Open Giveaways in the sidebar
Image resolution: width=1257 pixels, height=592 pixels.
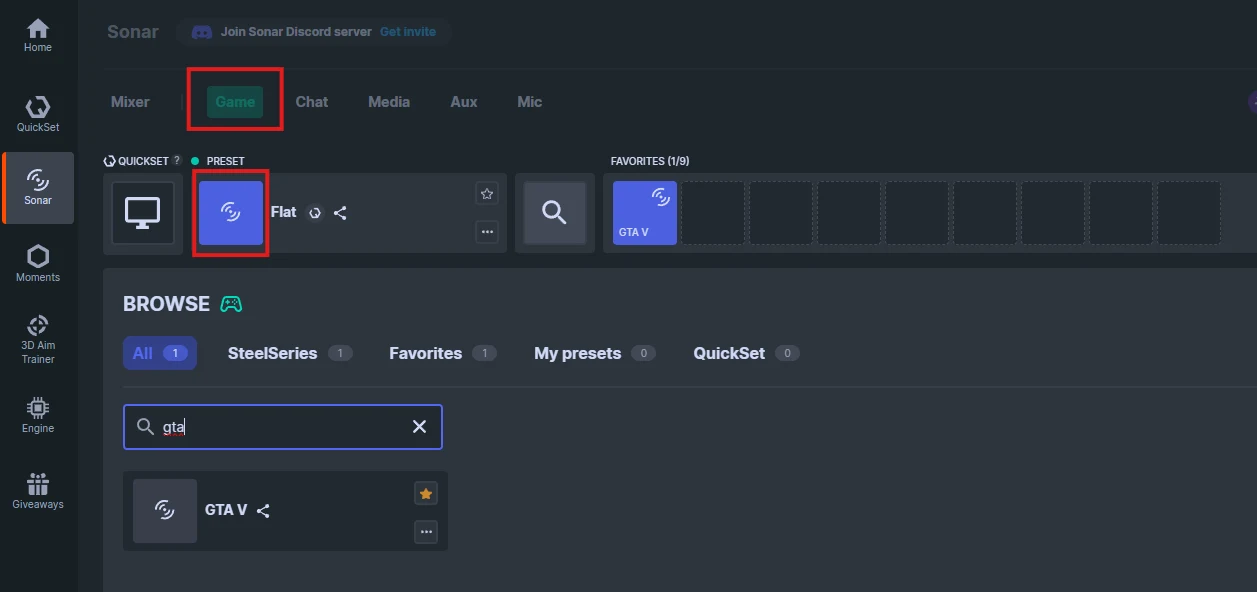38,491
